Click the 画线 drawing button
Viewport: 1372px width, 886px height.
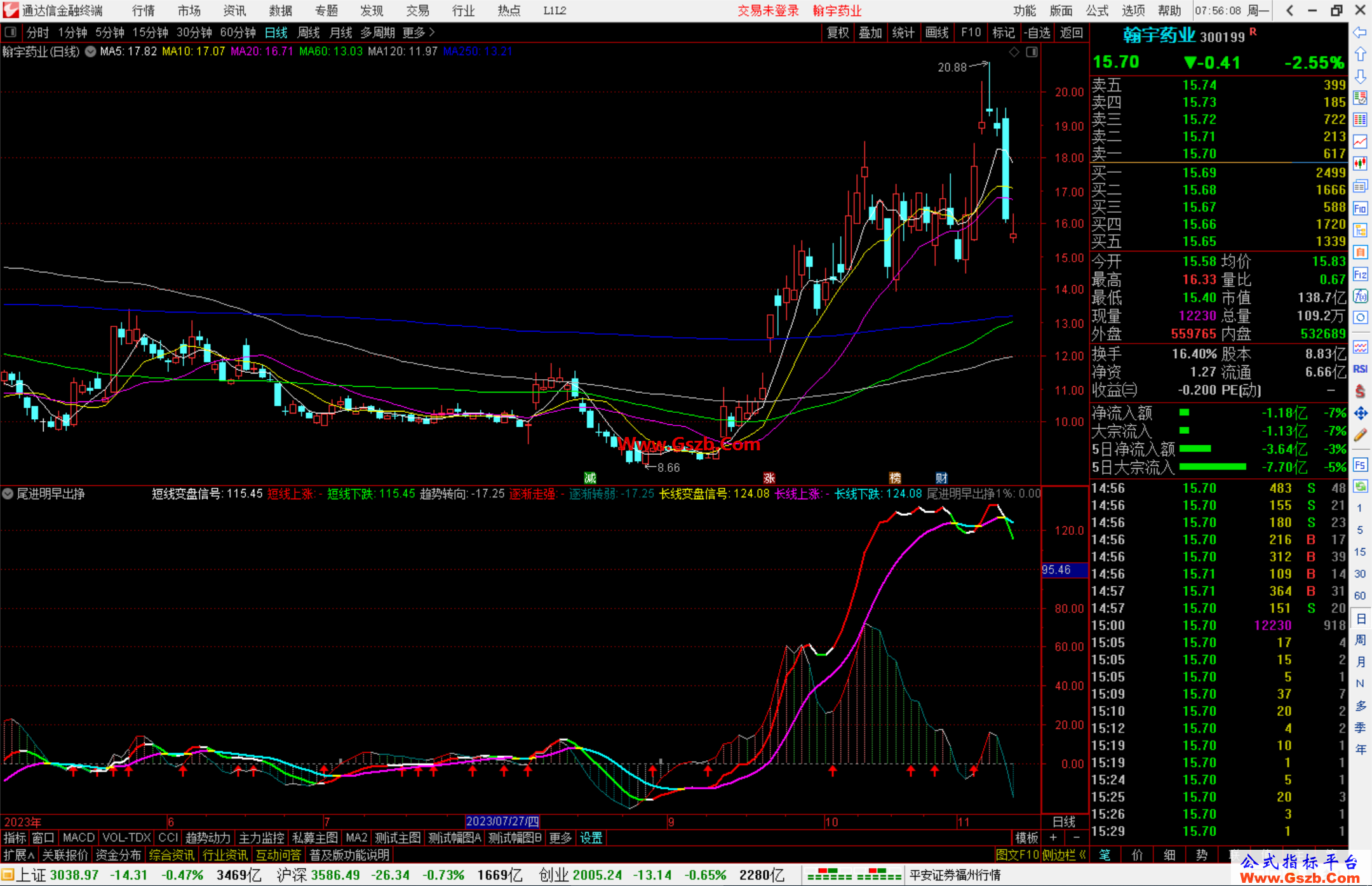point(937,32)
